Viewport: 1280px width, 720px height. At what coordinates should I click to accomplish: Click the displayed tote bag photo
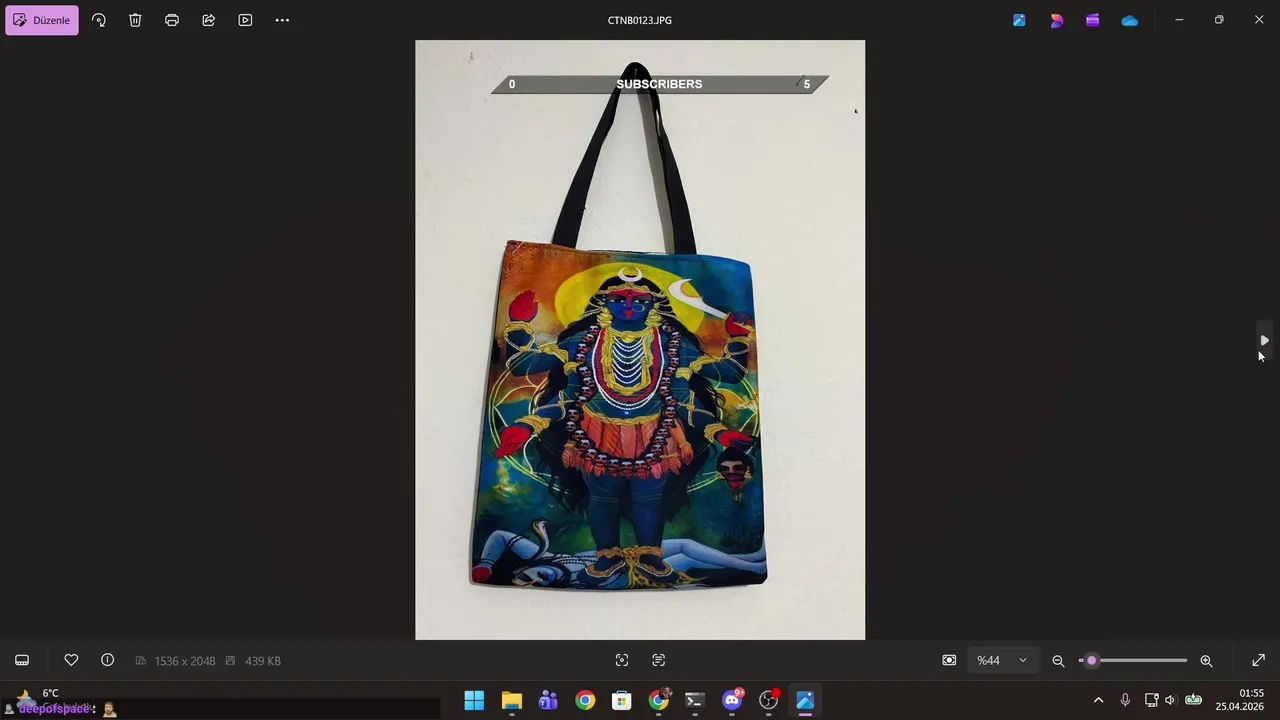tap(640, 340)
